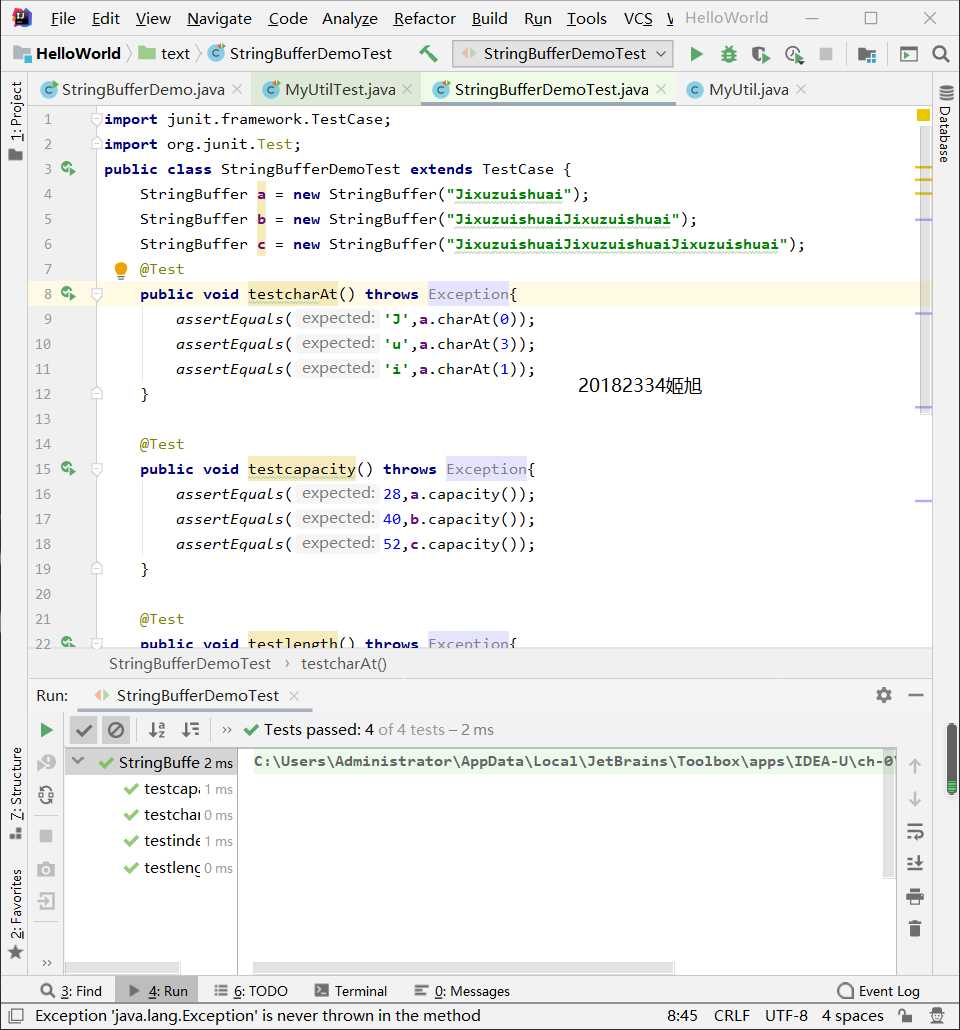The image size is (960, 1030).
Task: Open the Refactor menu
Action: click(424, 18)
